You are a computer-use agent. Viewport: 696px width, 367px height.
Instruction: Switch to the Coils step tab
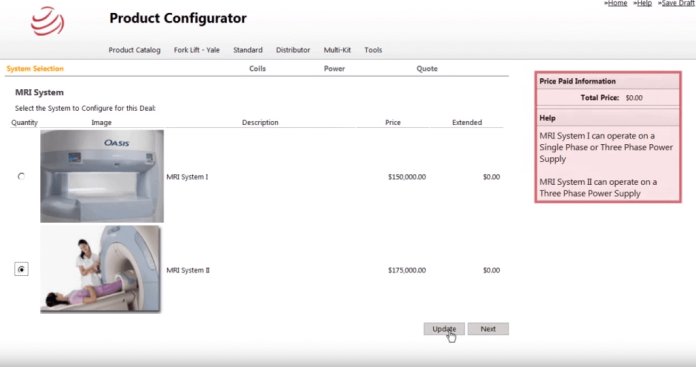tap(257, 69)
